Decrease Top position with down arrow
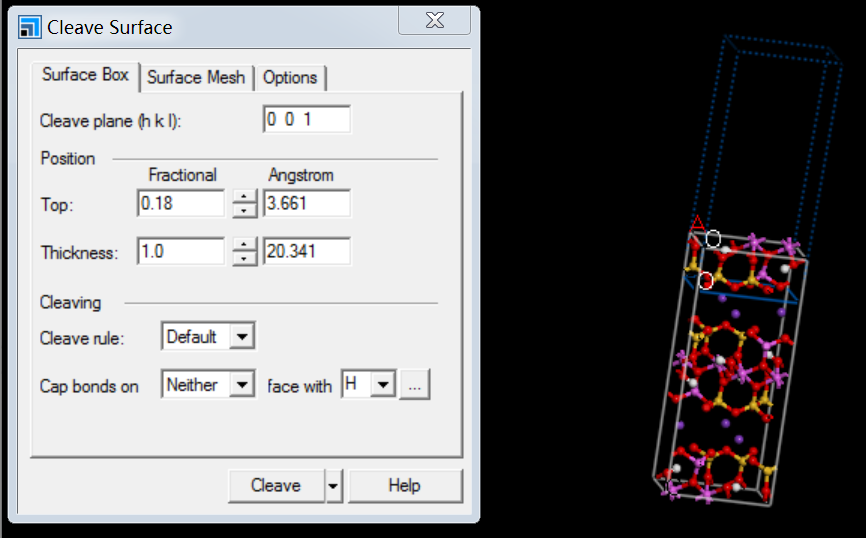Screen dimensions: 866x538 244,210
